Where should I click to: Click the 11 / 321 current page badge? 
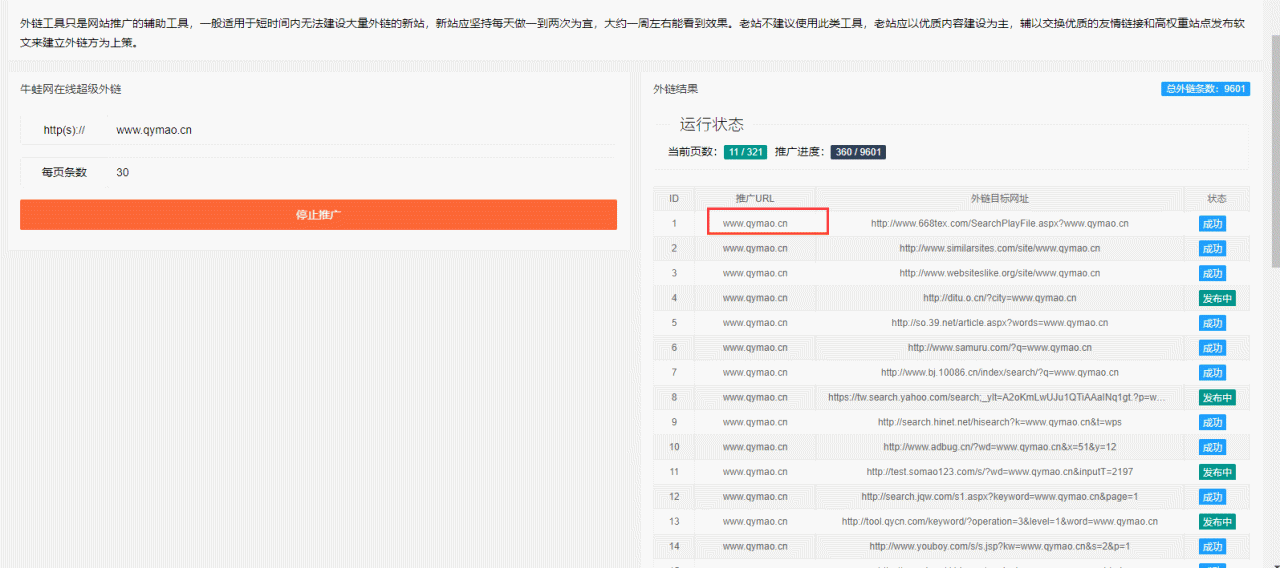click(746, 152)
